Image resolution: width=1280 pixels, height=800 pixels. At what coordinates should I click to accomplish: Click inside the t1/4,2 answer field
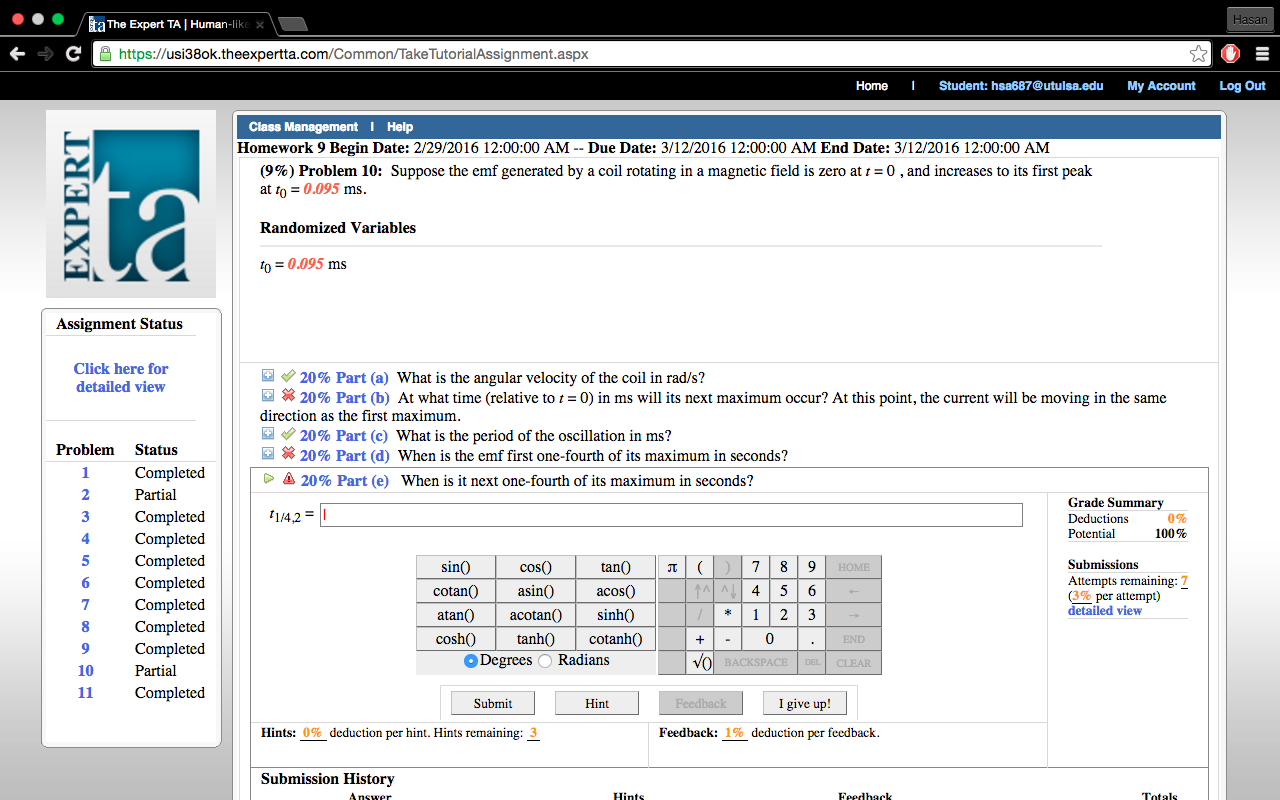pos(670,514)
